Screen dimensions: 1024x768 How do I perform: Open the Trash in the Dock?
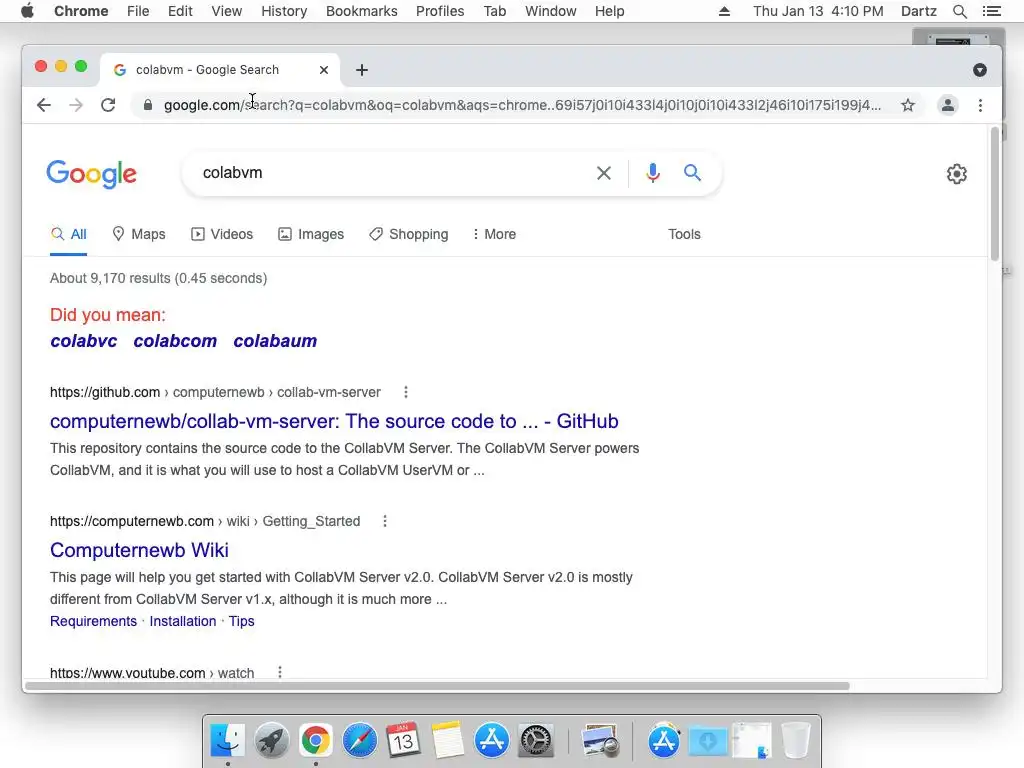[796, 741]
